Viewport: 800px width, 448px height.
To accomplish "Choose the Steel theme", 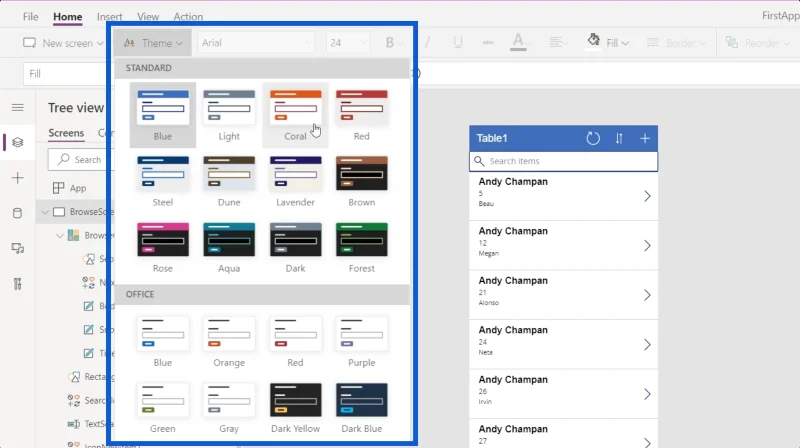I will [163, 181].
